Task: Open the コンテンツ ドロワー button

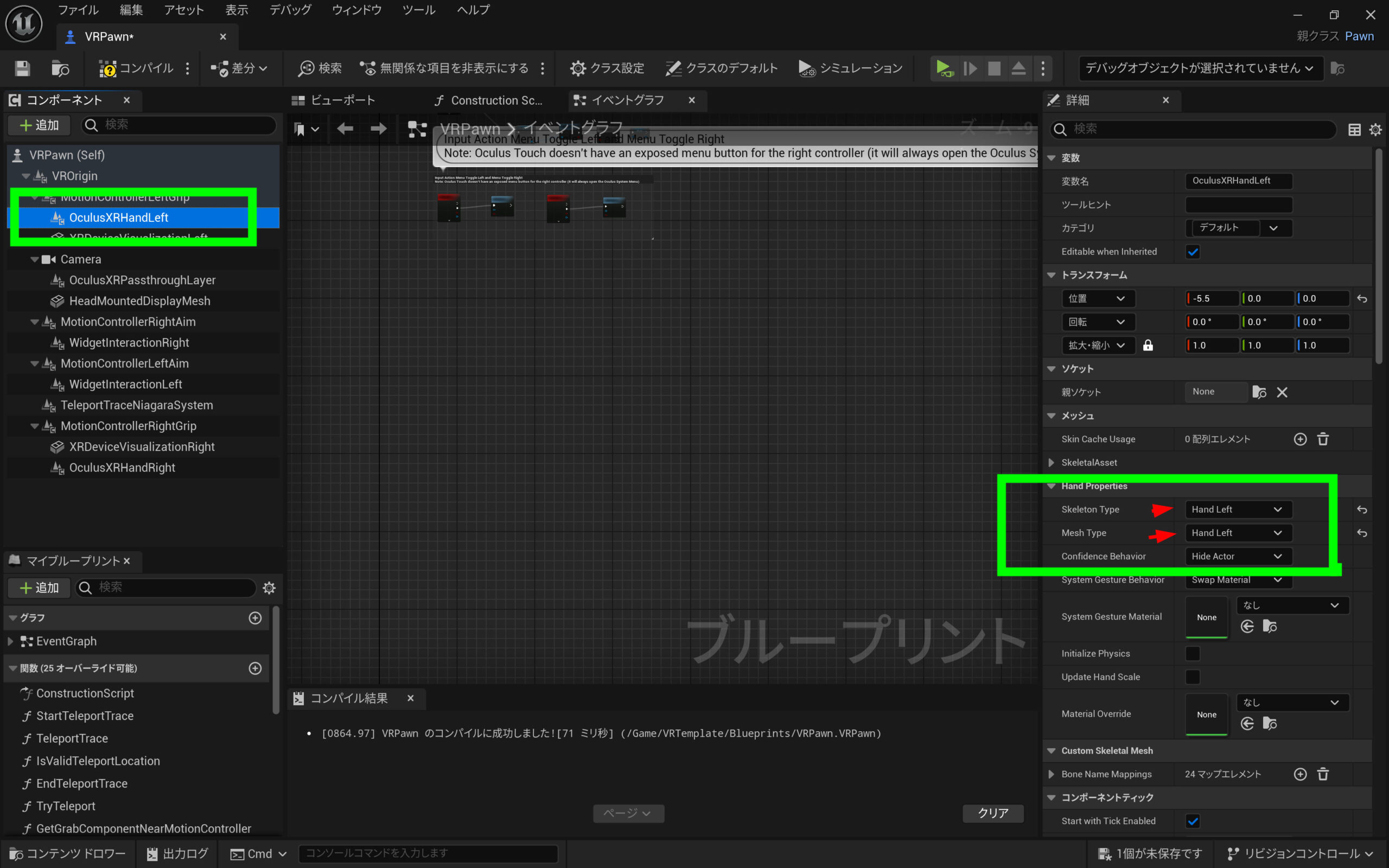Action: (x=68, y=854)
